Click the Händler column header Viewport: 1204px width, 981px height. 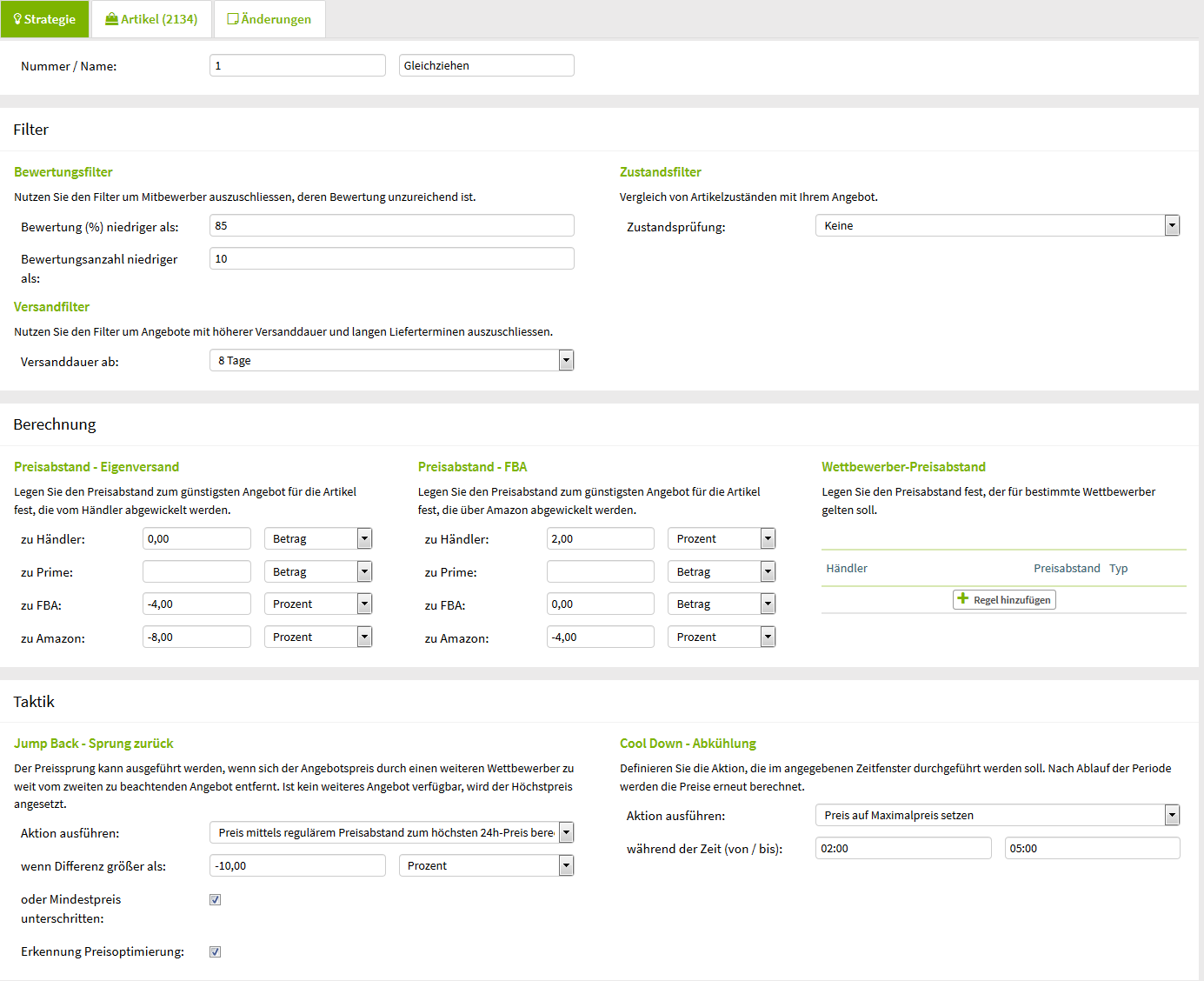(x=847, y=568)
